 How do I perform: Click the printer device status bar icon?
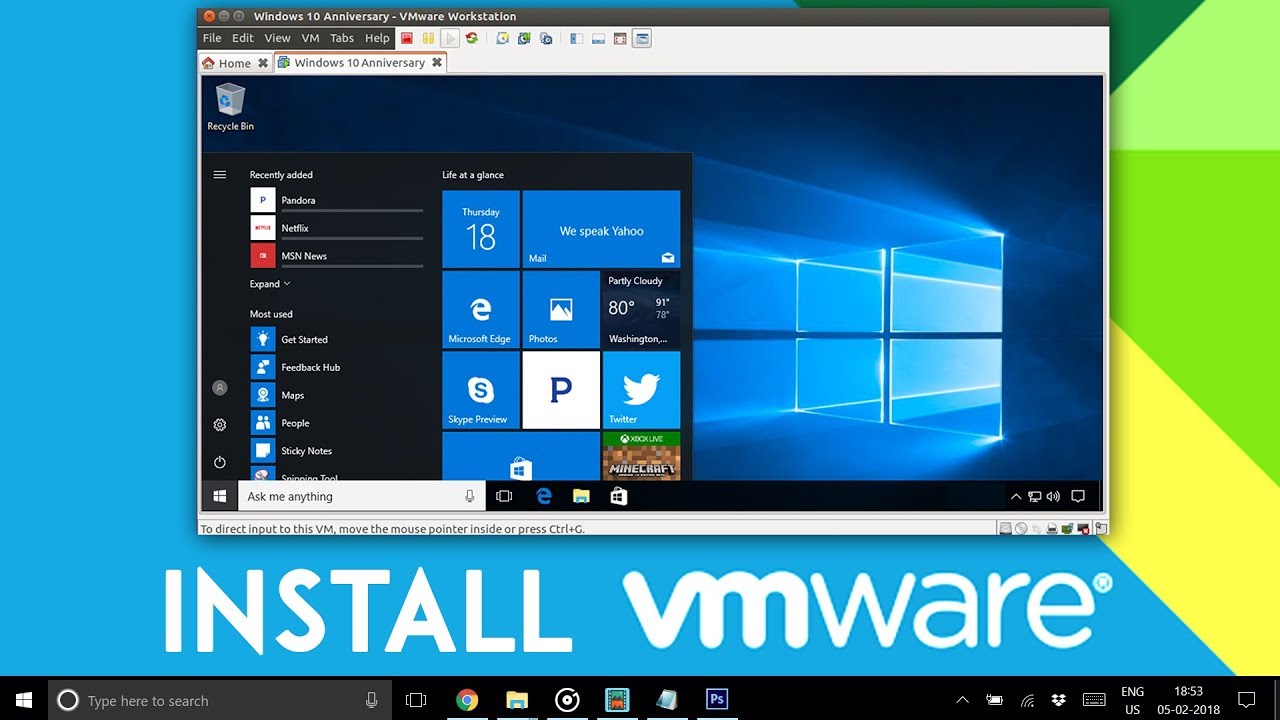(1052, 528)
